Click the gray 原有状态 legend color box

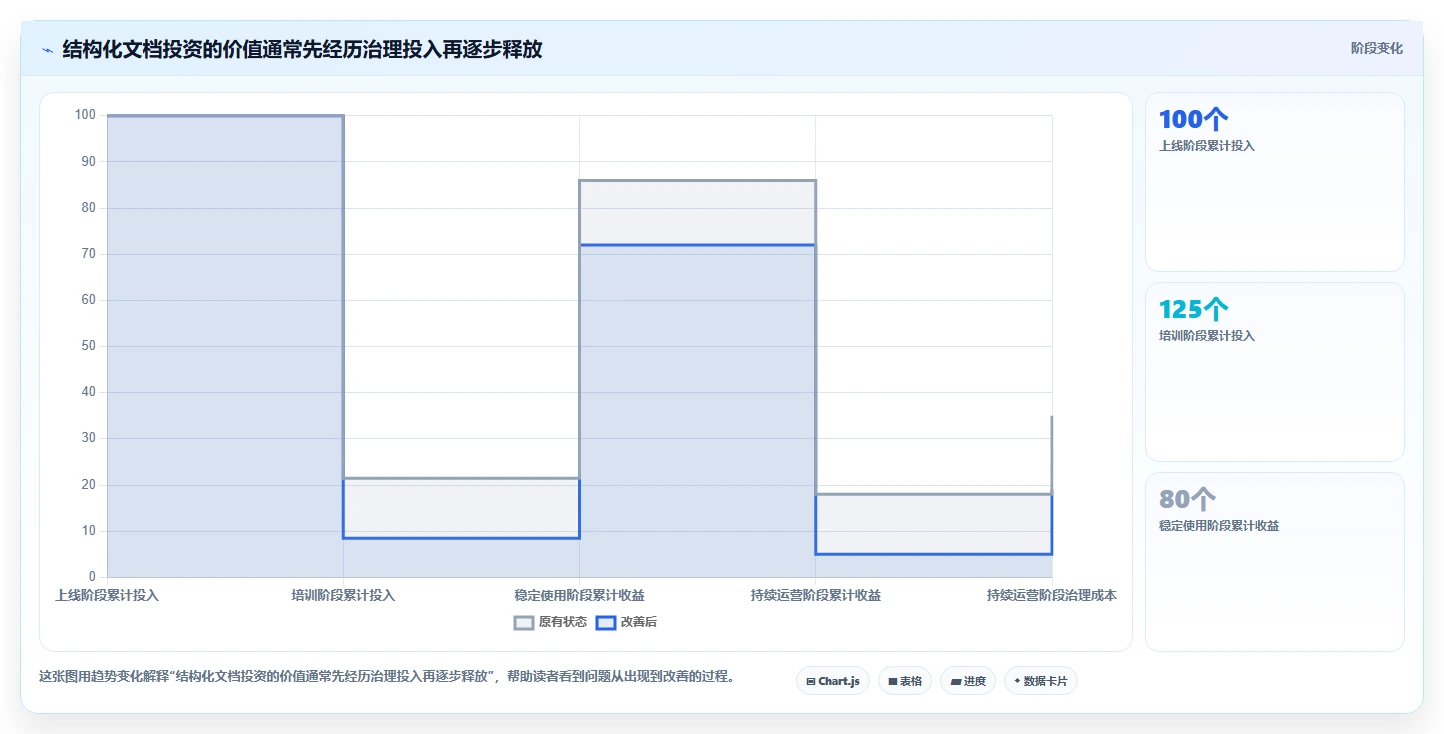[524, 622]
